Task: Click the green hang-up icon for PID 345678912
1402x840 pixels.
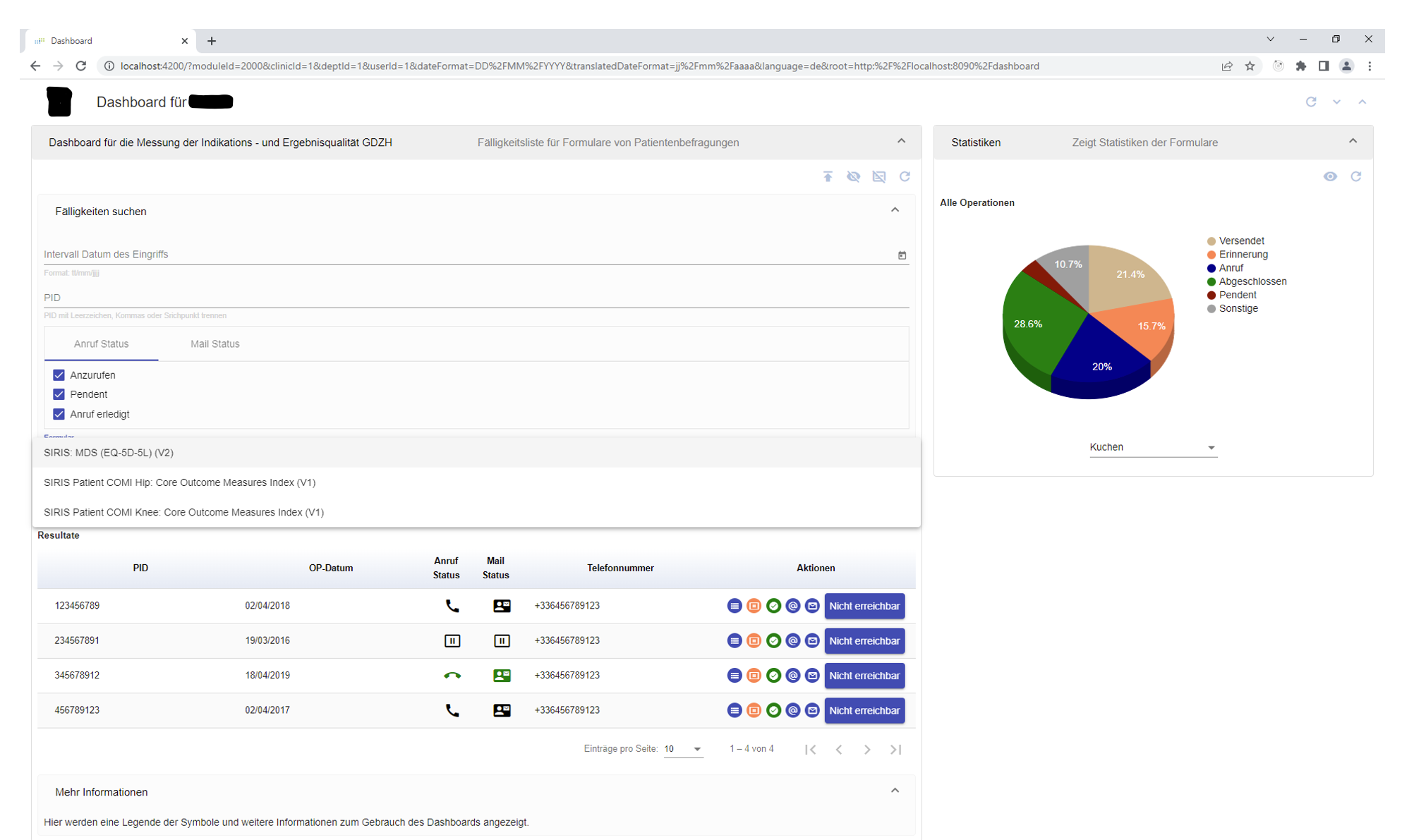Action: [x=452, y=676]
